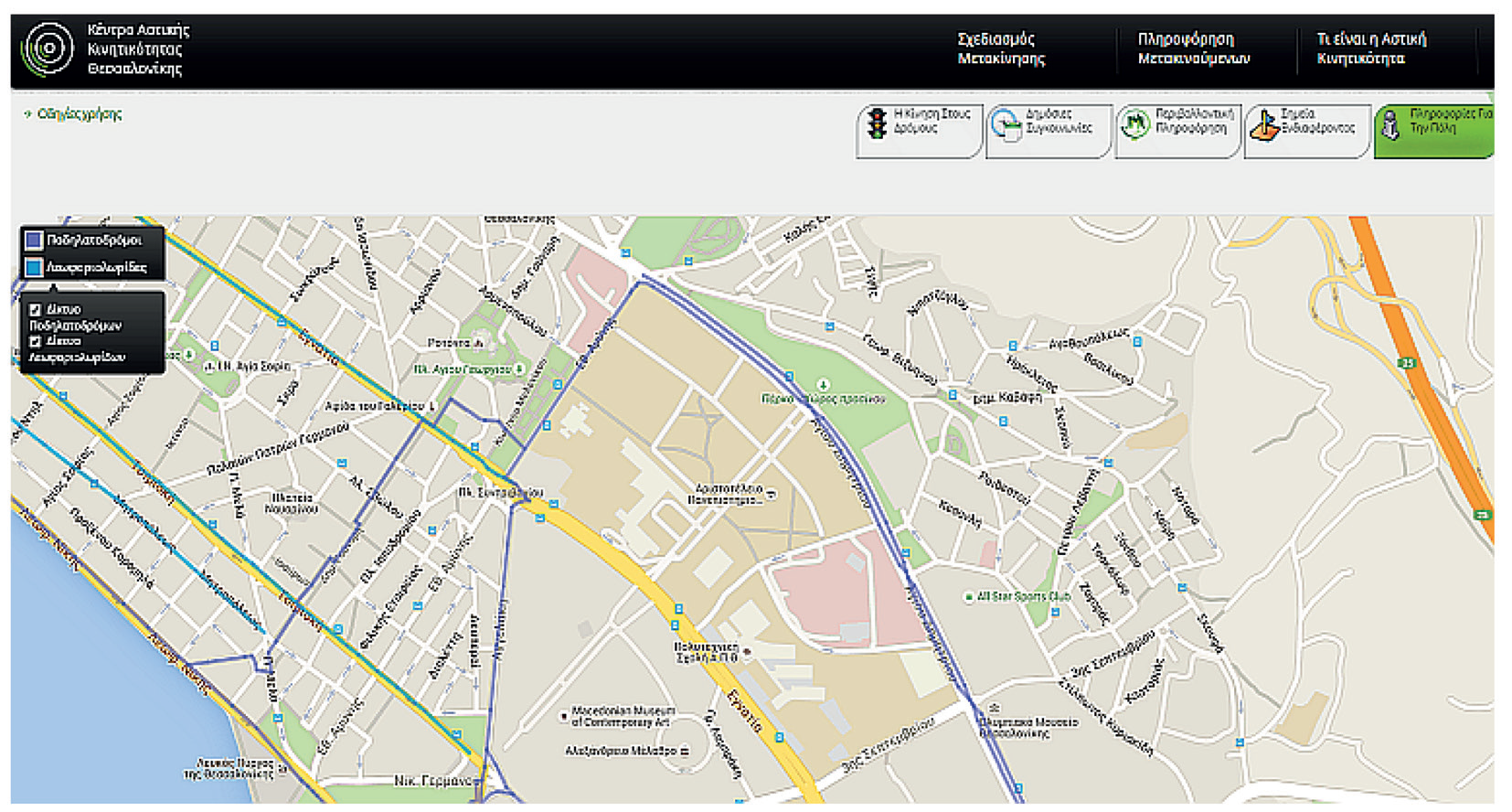Click the city information 'i' icon
The height and width of the screenshot is (812, 1512).
[1390, 124]
